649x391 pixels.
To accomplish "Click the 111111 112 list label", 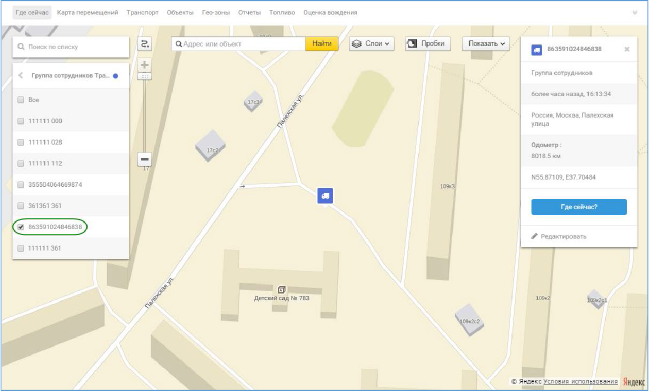I will pyautogui.click(x=45, y=163).
